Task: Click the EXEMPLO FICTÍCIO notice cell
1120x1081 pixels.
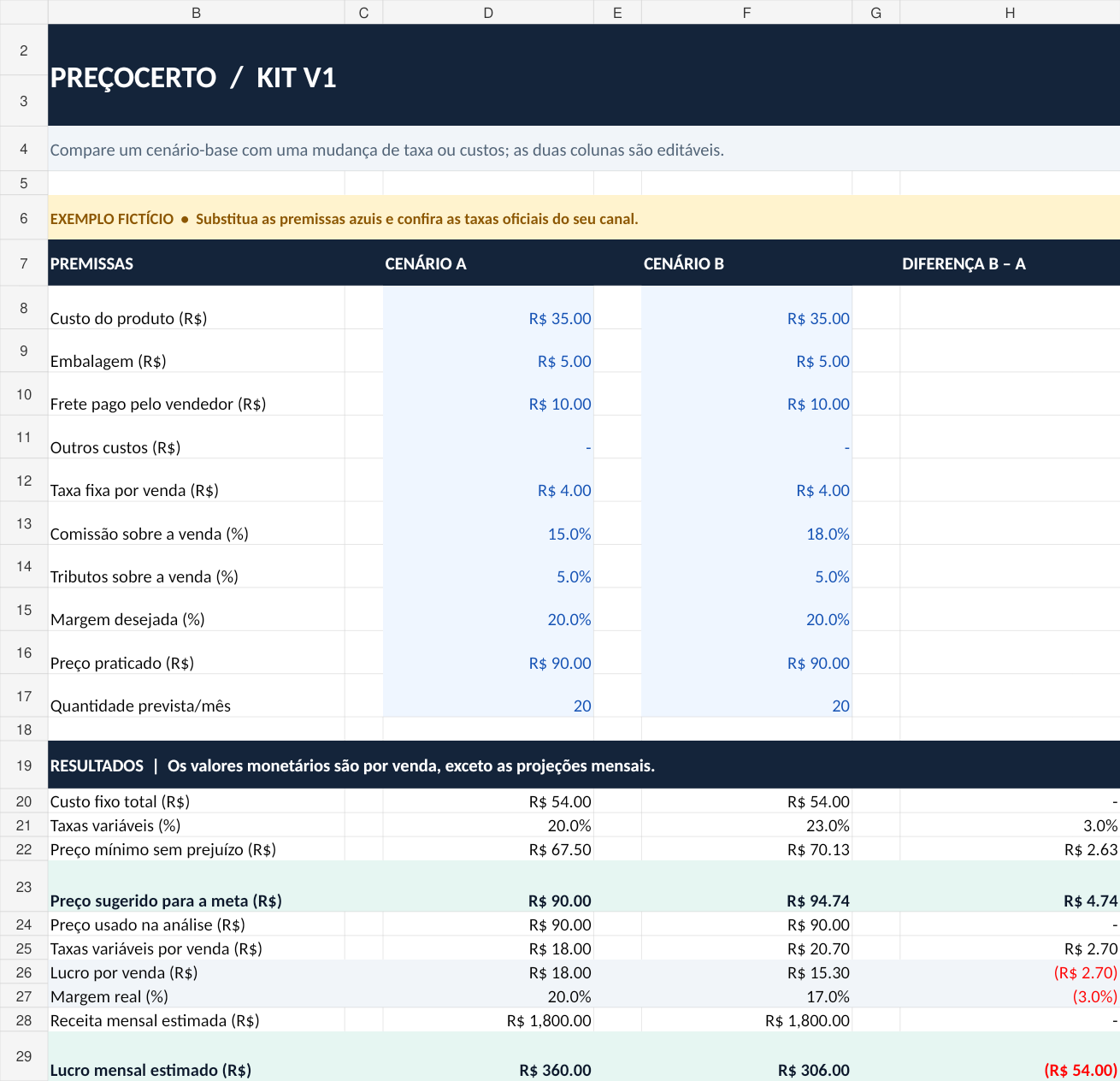Action: pos(584,217)
